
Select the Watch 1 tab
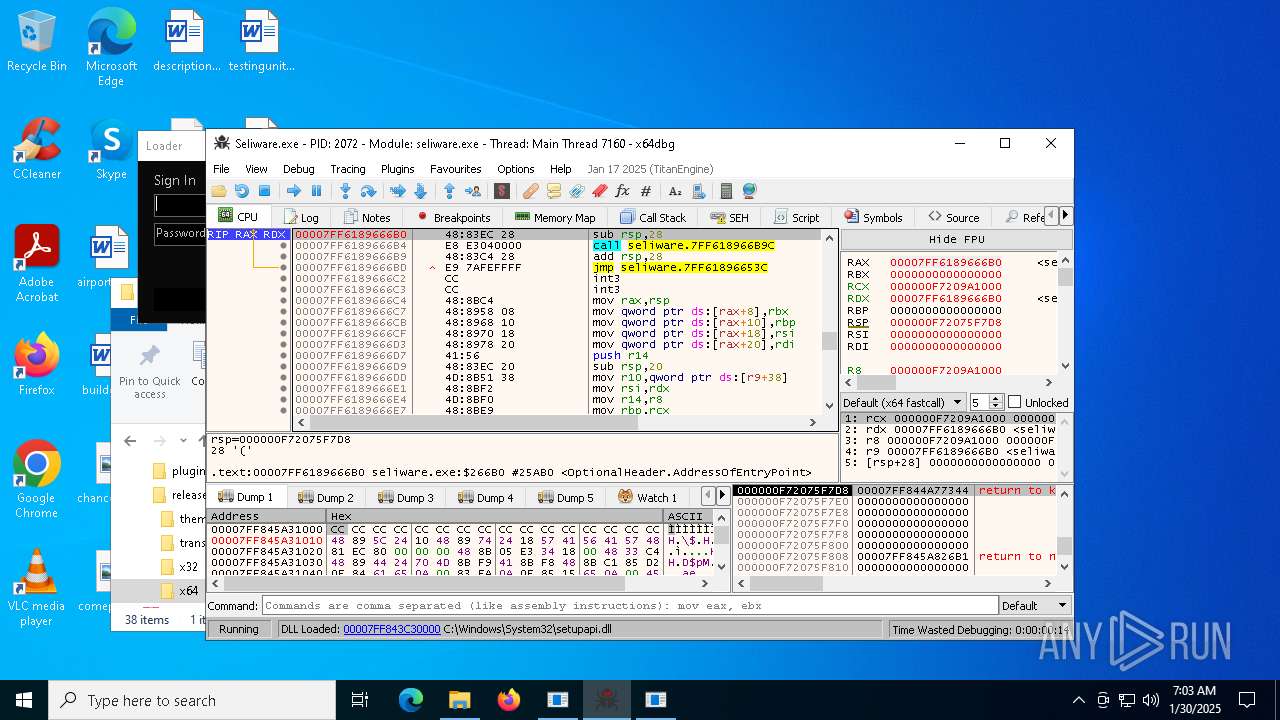[x=647, y=497]
